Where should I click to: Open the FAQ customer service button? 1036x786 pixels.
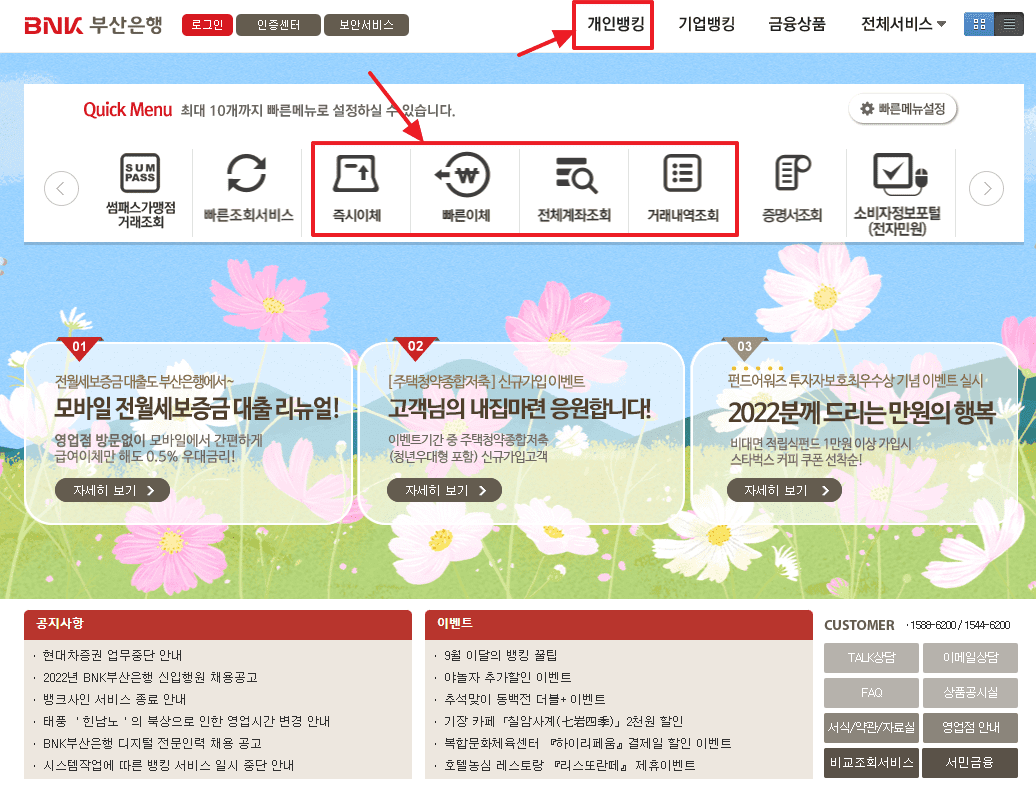(x=870, y=692)
